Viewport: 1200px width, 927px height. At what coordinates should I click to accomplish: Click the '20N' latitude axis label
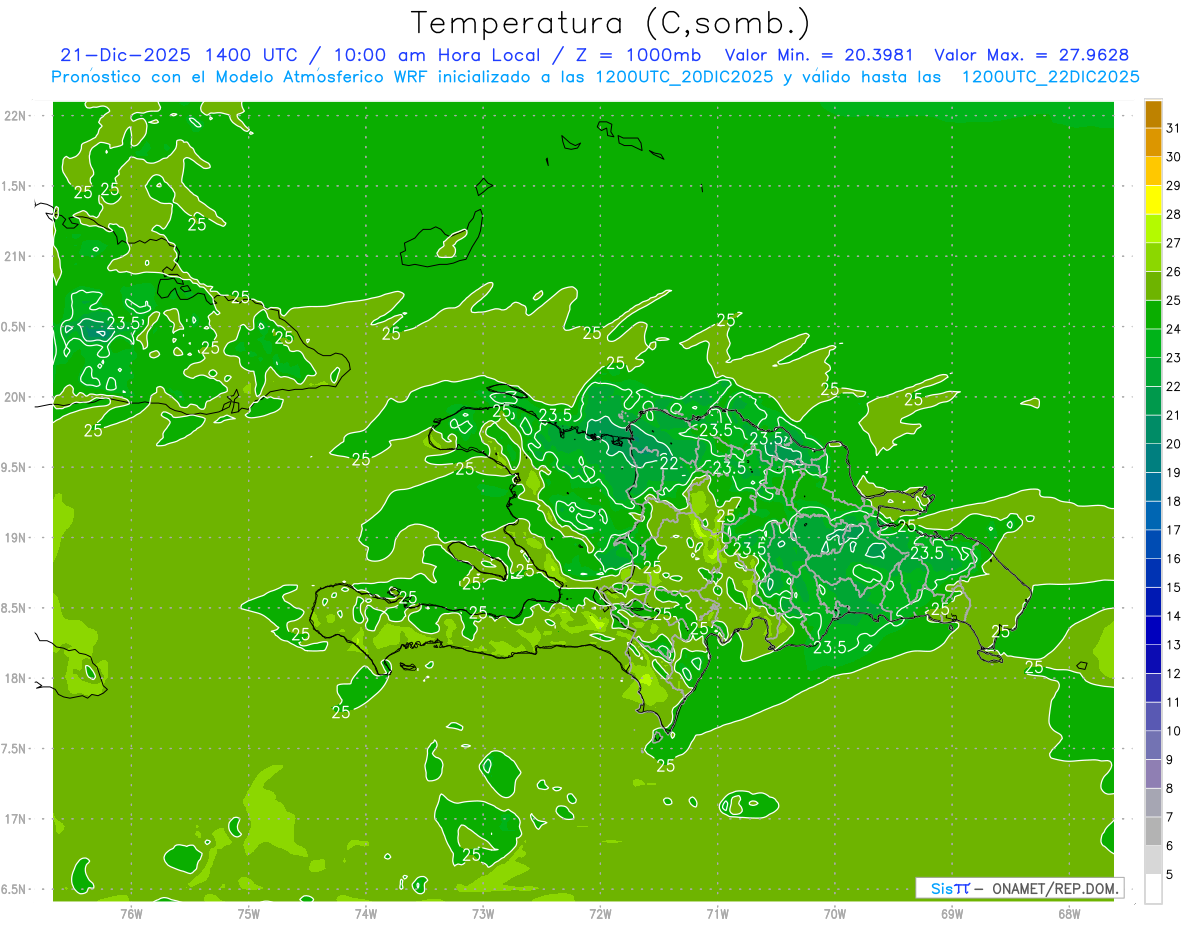(15, 397)
